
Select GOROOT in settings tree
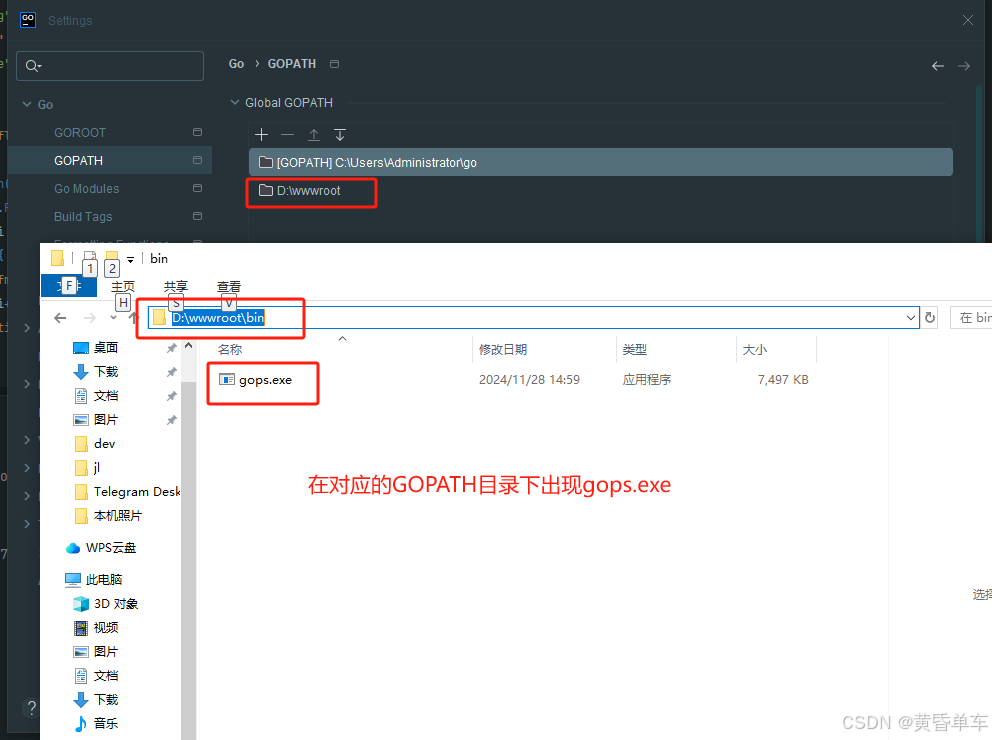[80, 133]
